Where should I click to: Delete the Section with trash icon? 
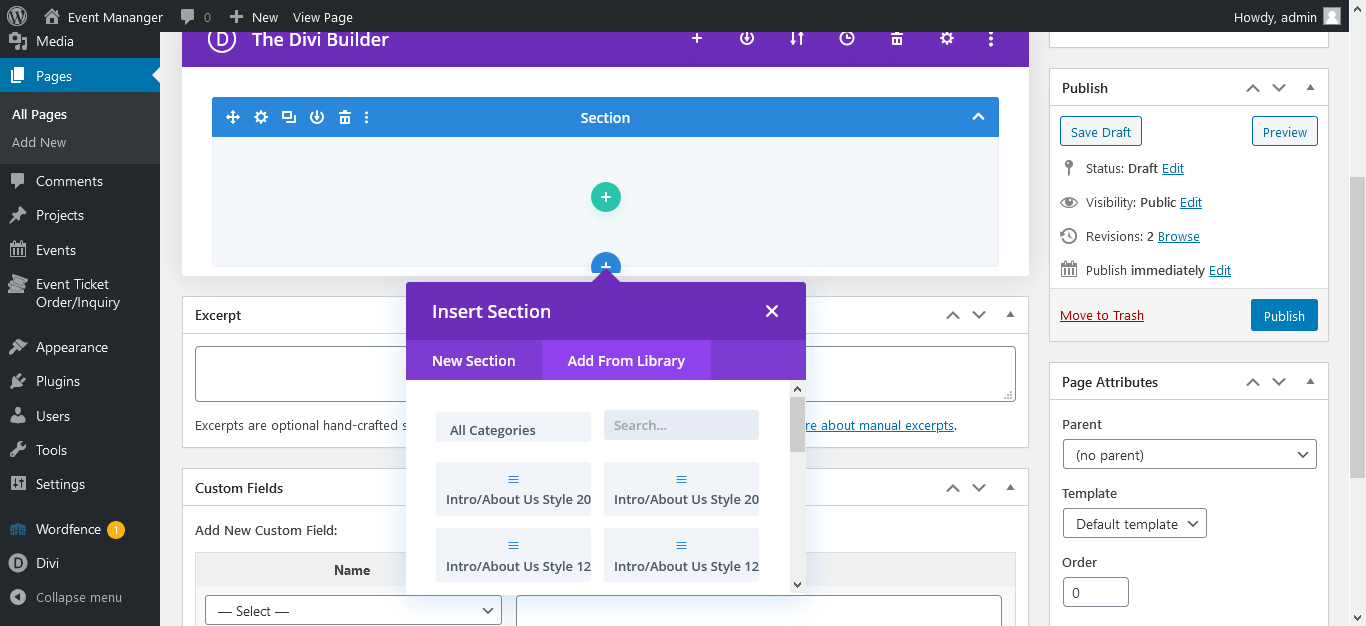pyautogui.click(x=345, y=117)
